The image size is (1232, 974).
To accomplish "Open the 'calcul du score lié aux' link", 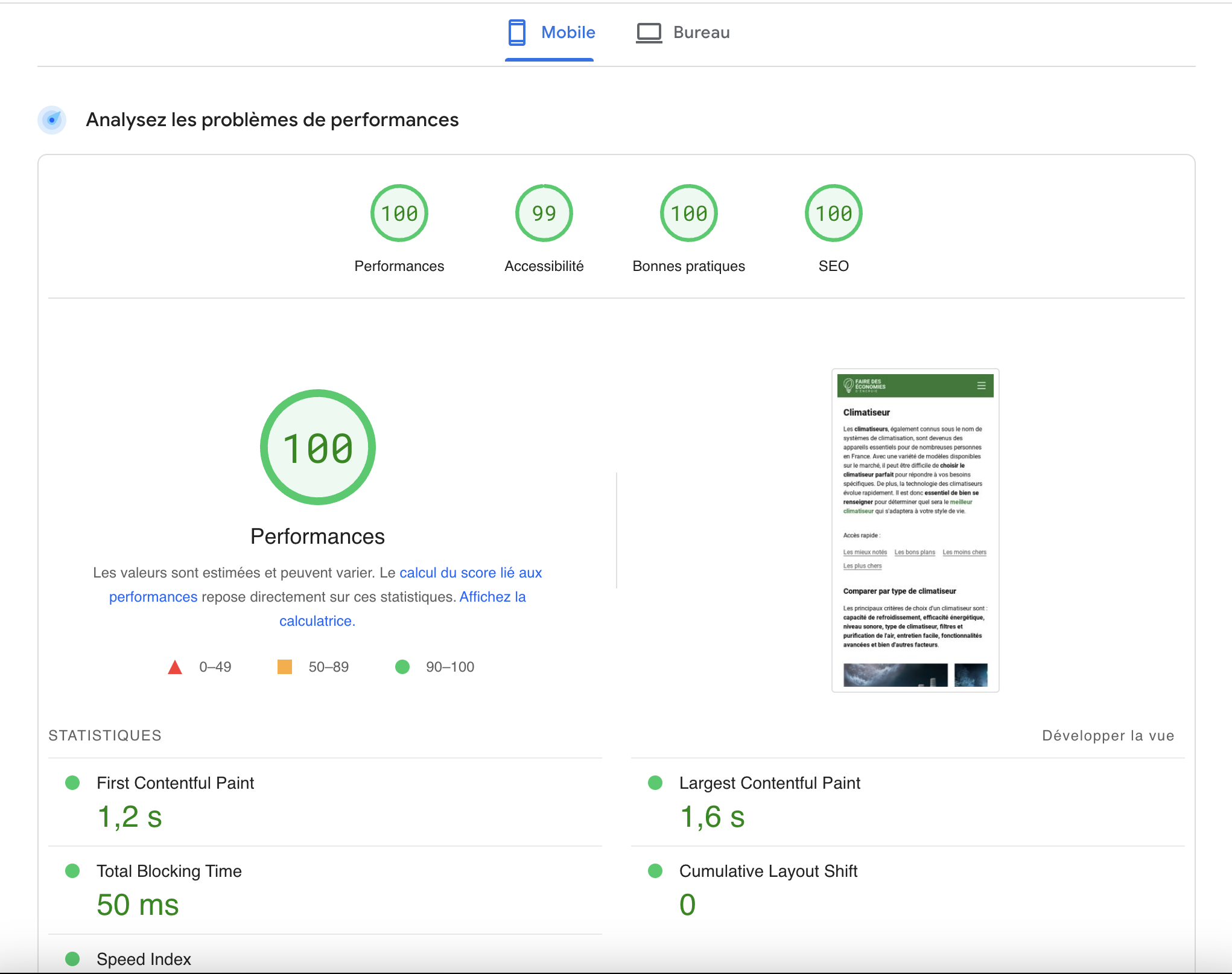I will click(x=471, y=573).
